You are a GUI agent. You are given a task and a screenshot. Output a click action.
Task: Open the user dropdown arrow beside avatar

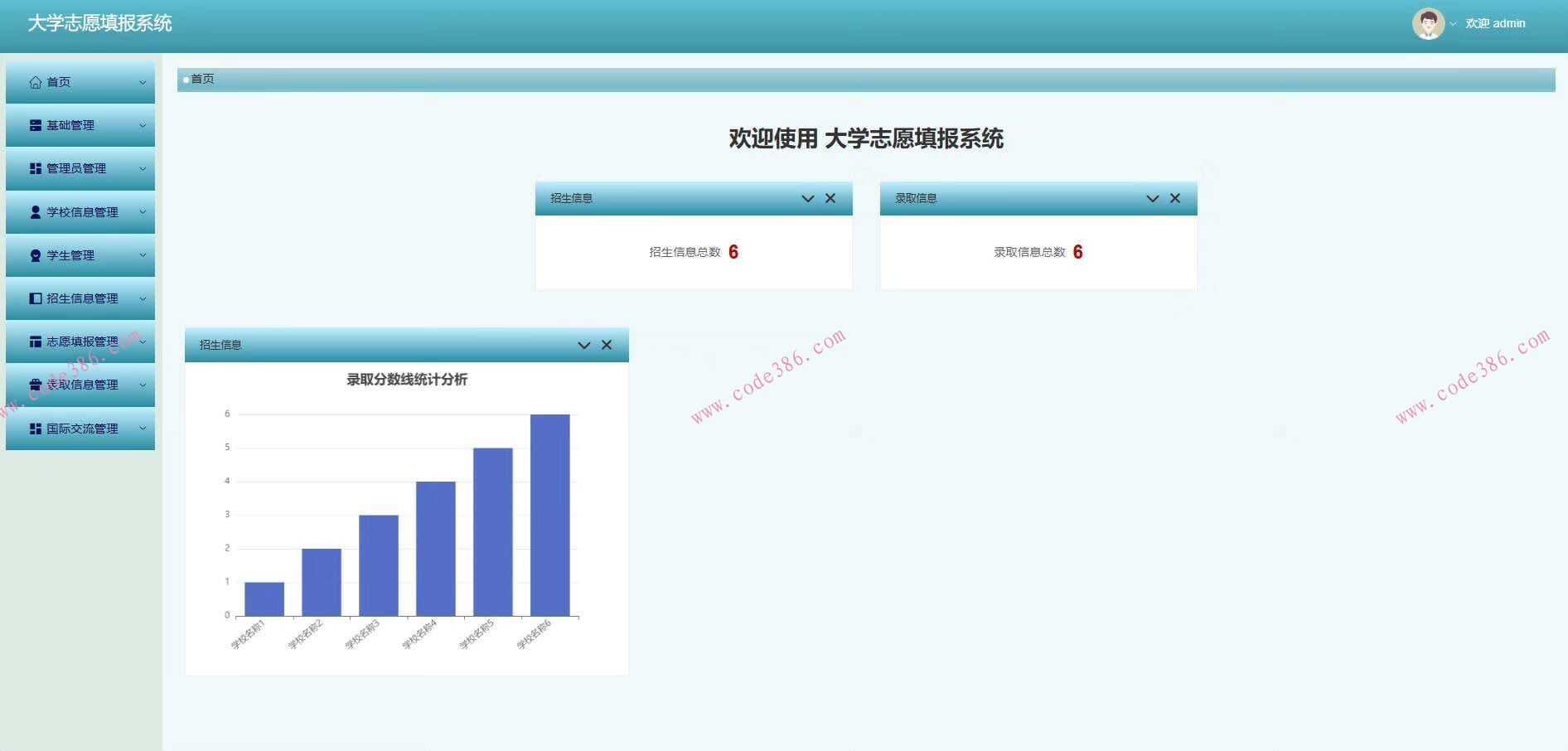(1453, 24)
